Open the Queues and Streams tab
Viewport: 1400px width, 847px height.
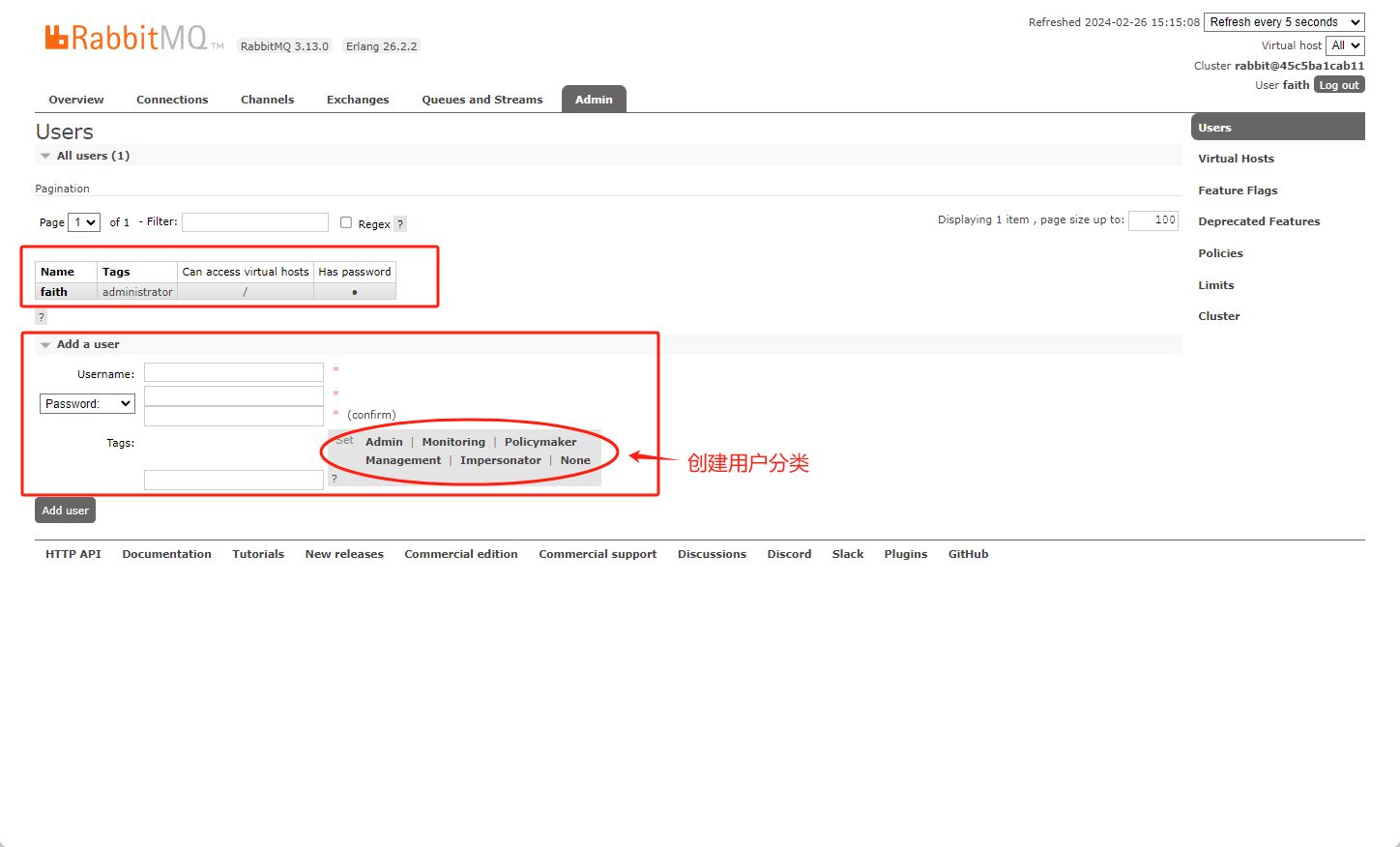(481, 100)
